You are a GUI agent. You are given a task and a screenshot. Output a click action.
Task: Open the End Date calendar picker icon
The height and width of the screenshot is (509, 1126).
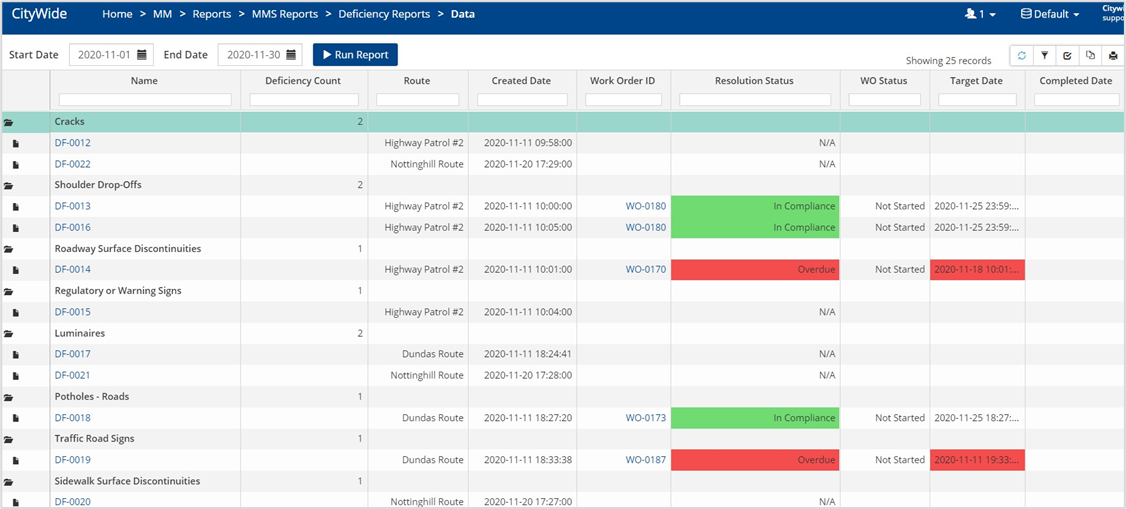[291, 55]
